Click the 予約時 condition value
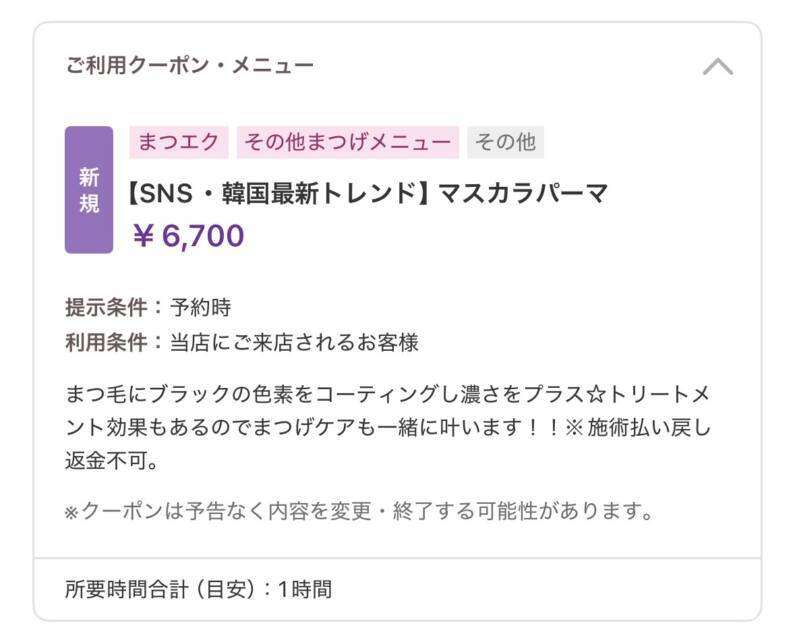This screenshot has height=630, width=795. pyautogui.click(x=201, y=306)
